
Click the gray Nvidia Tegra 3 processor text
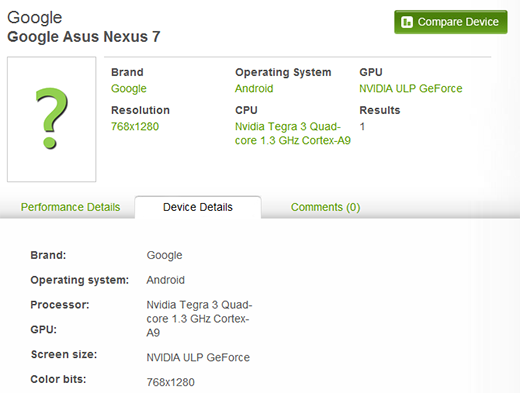(x=199, y=319)
